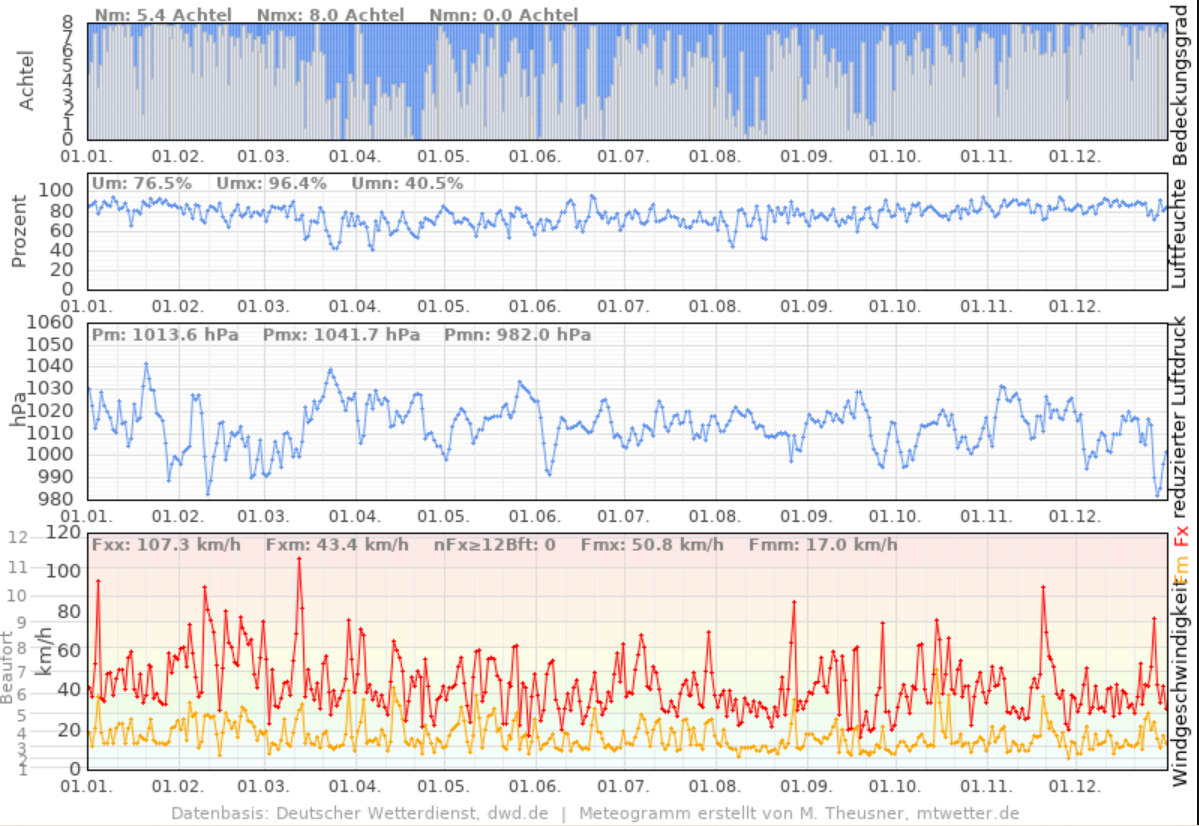
Task: Select the 'Um: 76.5%' humidity average label
Action: pyautogui.click(x=127, y=183)
